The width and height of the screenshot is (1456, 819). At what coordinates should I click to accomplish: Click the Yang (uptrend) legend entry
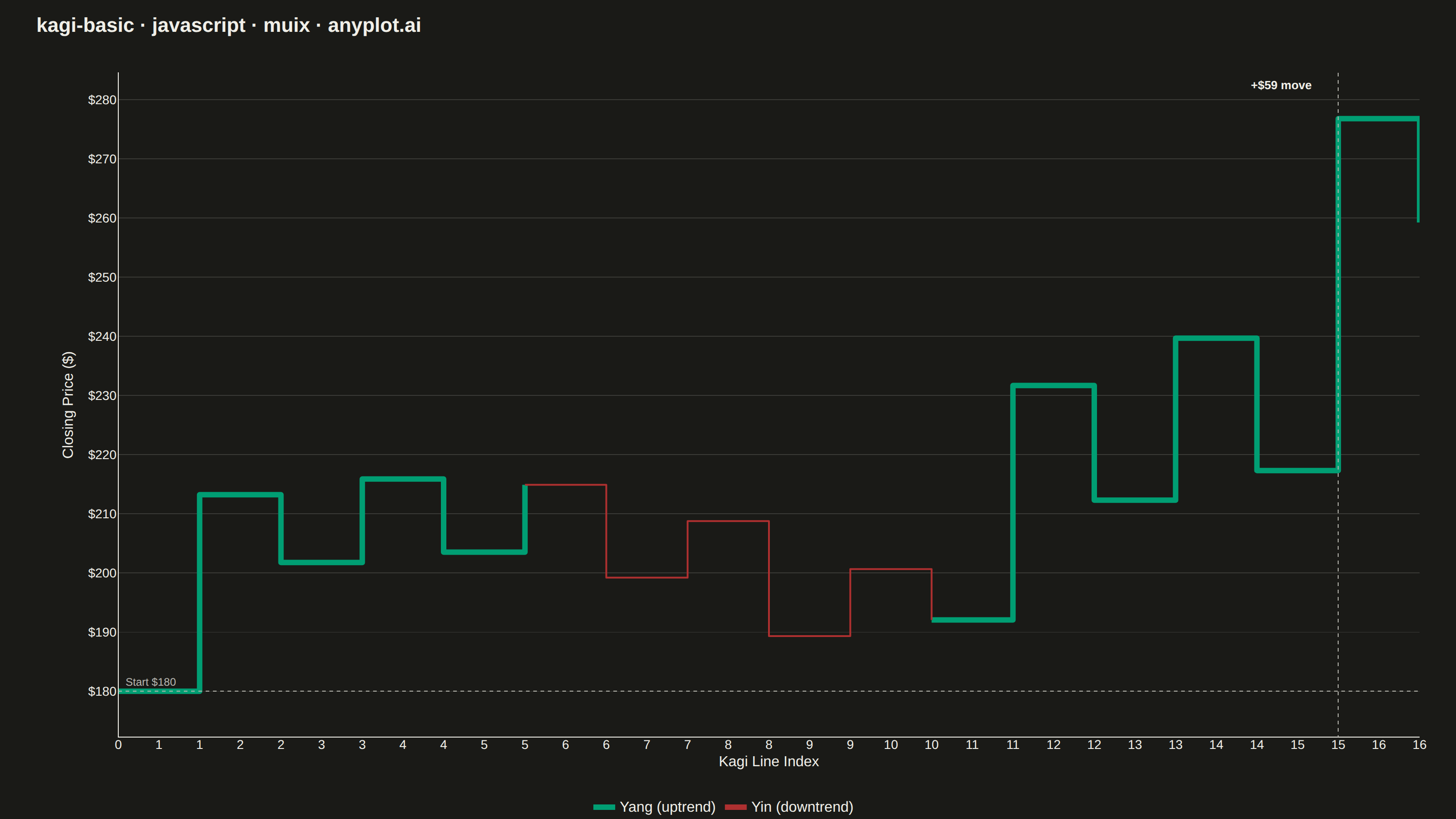click(654, 807)
